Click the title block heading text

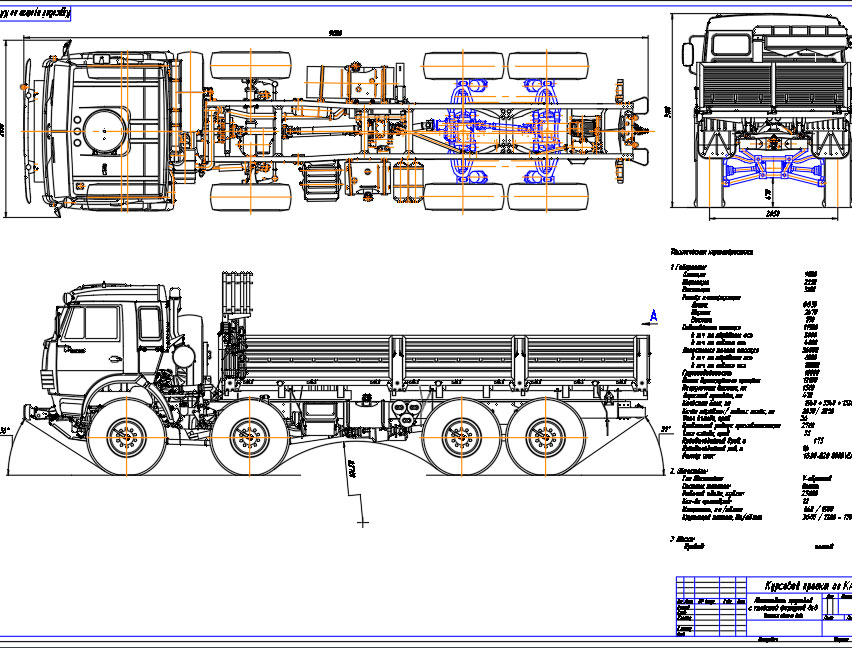pos(807,586)
